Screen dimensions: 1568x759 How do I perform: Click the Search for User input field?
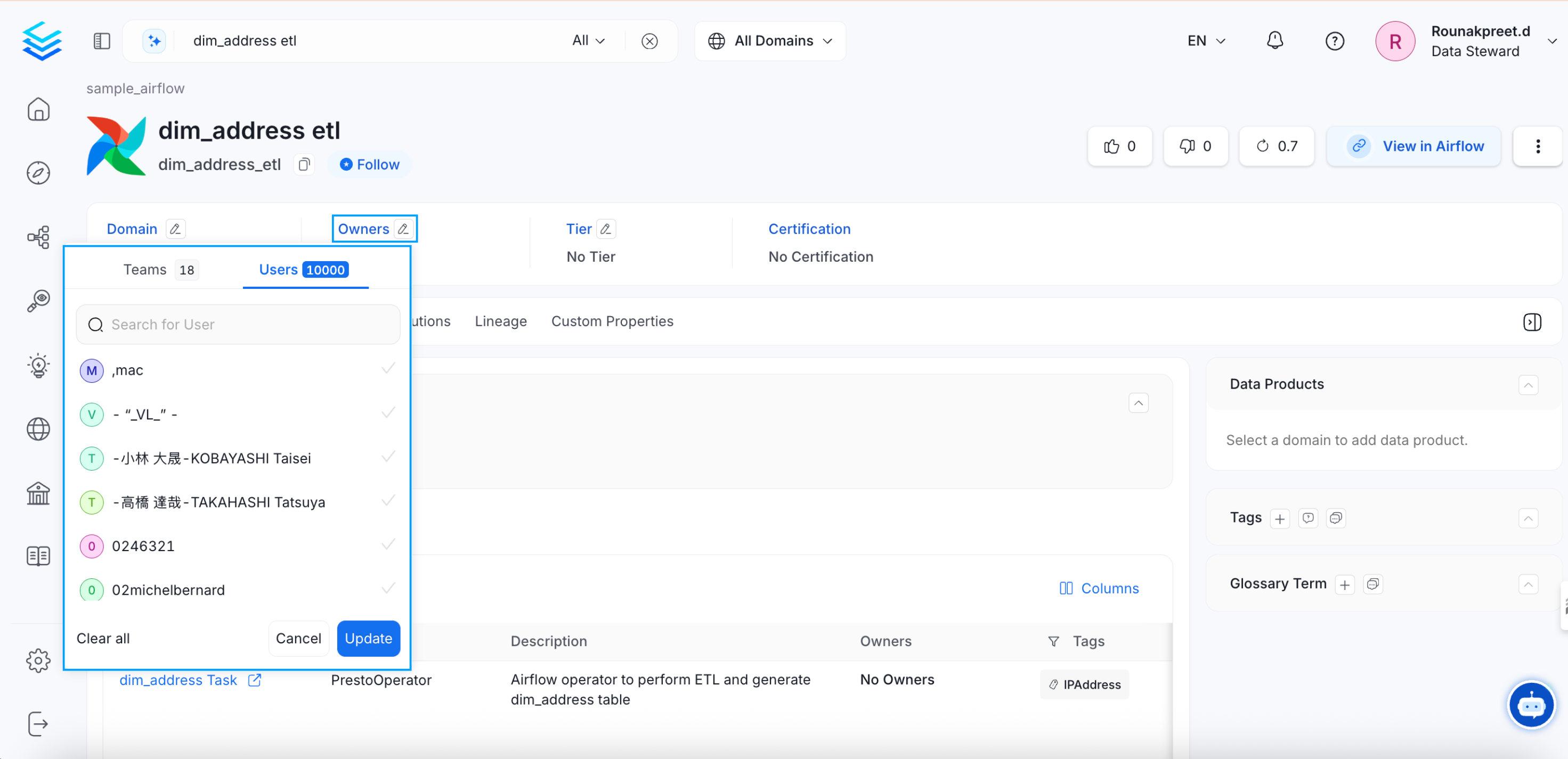(x=238, y=324)
